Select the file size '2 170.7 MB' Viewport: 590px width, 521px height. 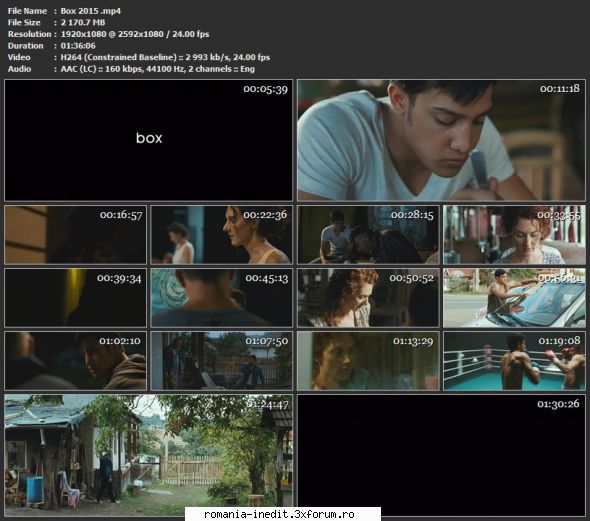[x=83, y=23]
